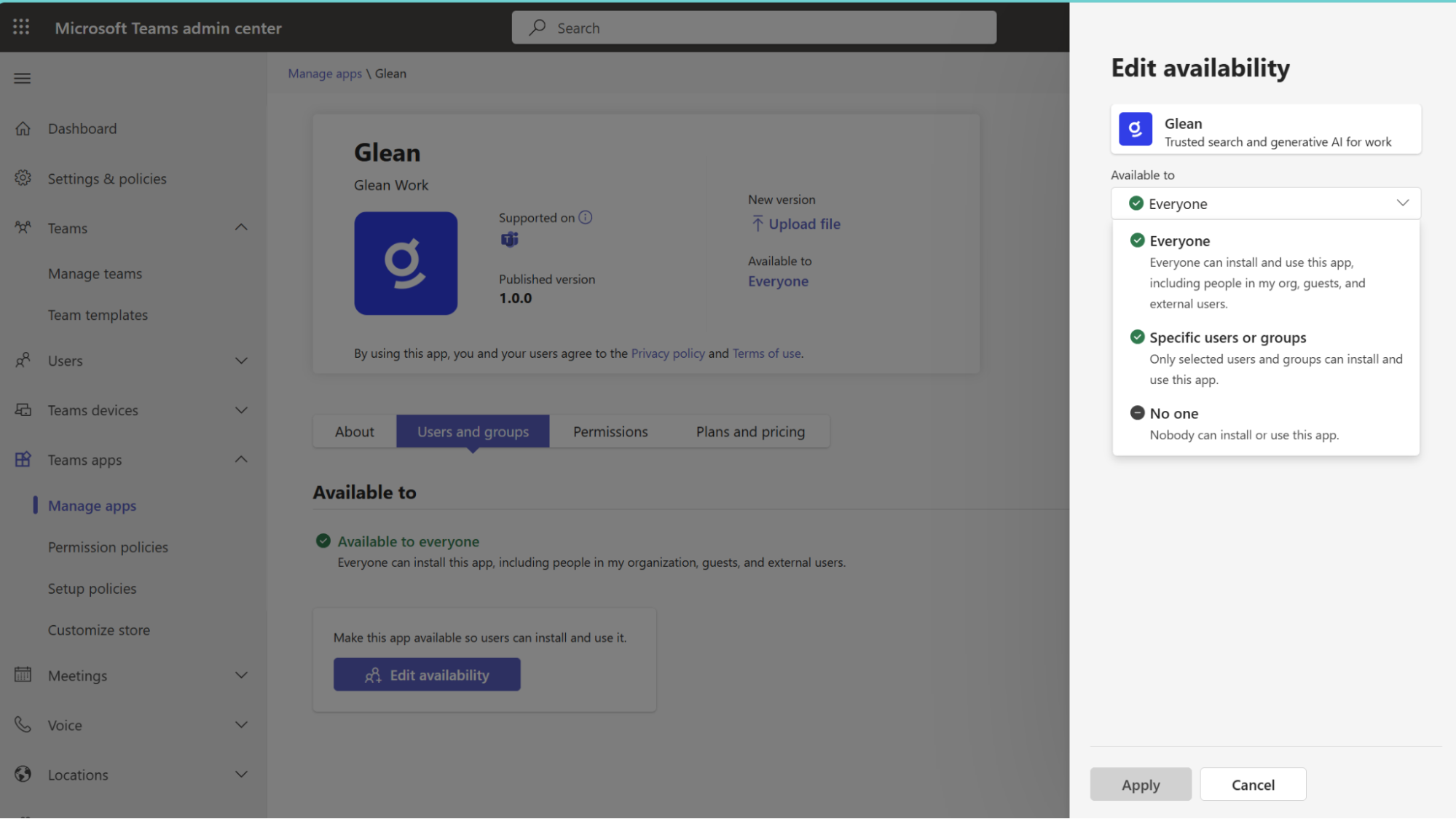Open the Terms of use link
1456x819 pixels.
tap(766, 353)
